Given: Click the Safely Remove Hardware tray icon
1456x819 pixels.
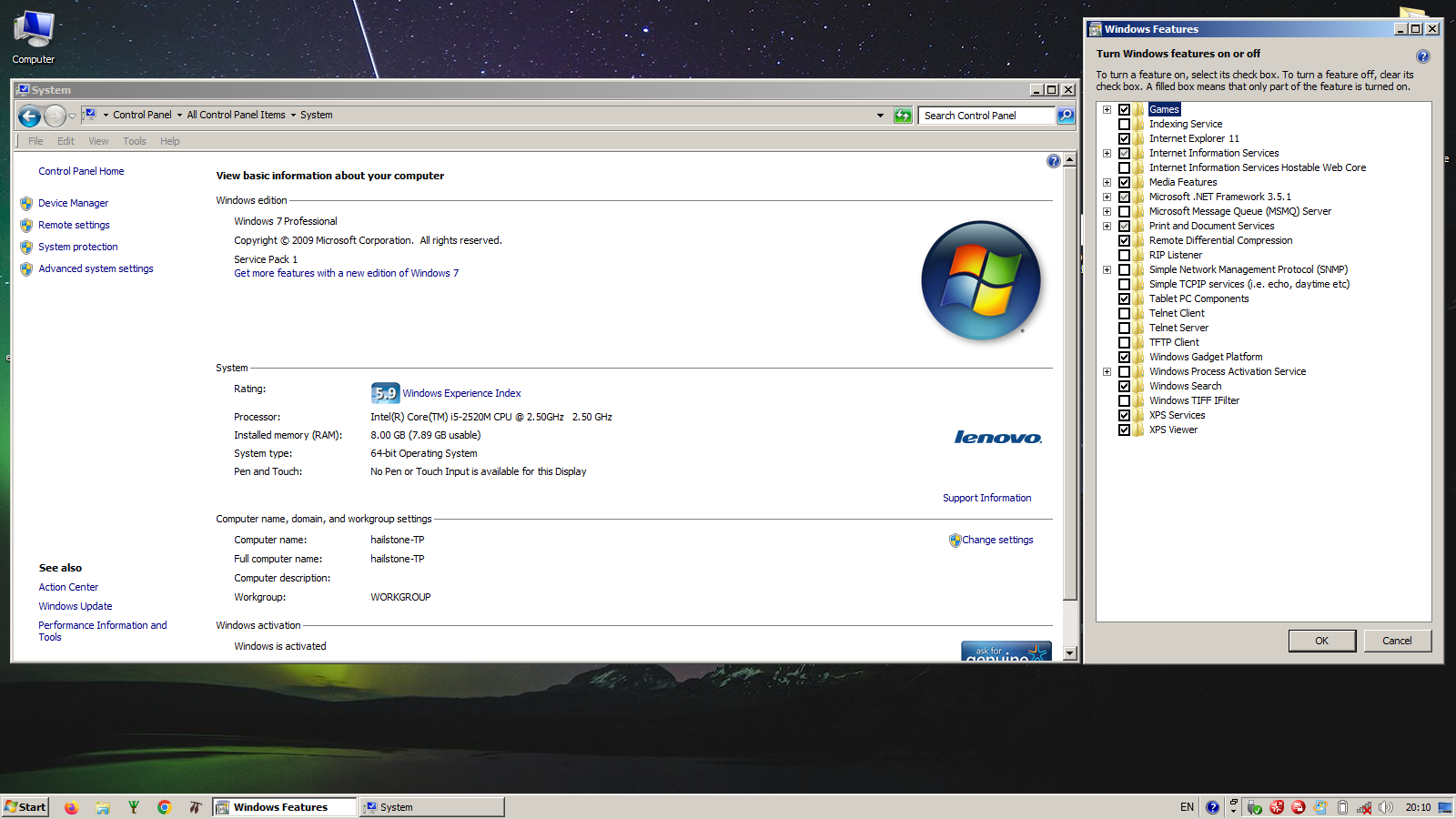Looking at the screenshot, I should (x=1254, y=807).
